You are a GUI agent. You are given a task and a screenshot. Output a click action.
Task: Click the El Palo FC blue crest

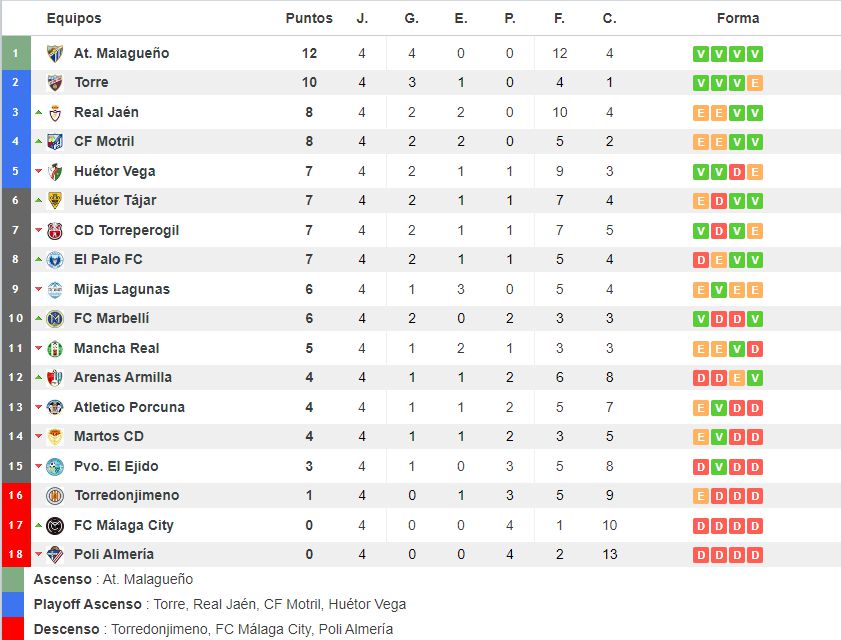[x=55, y=260]
